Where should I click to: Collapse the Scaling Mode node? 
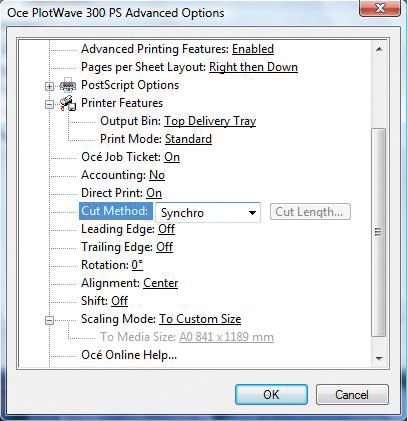(49, 320)
